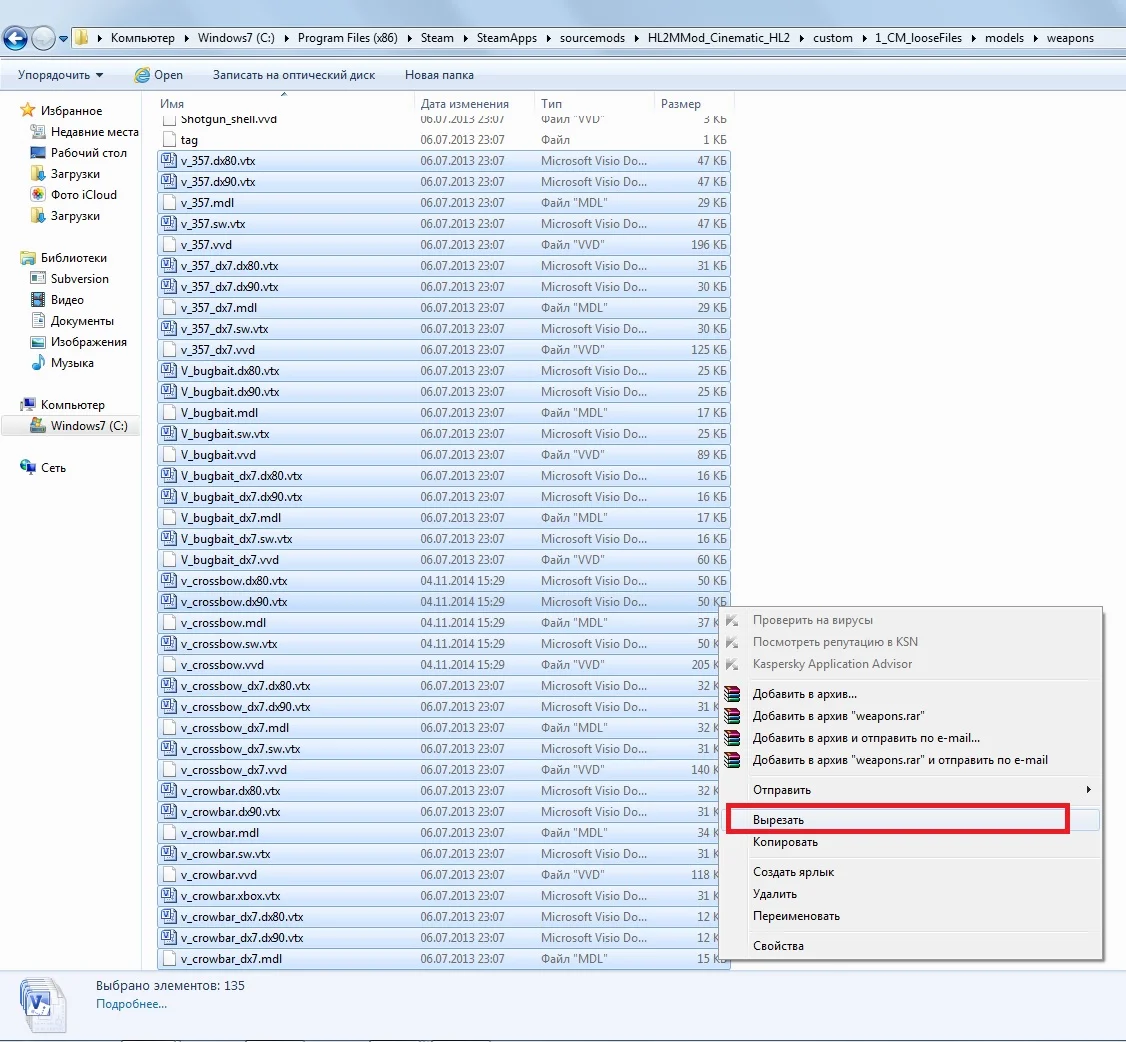Sort by the Имя column header
This screenshot has height=1042, width=1126.
coord(287,103)
